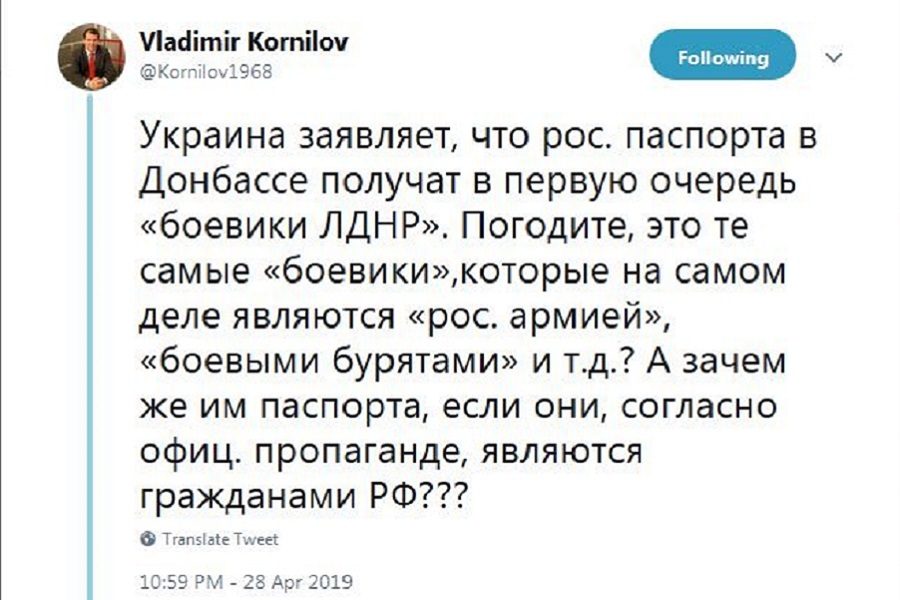Click 'гражданами РФ???' at the tweet's end
The image size is (900, 600).
click(x=304, y=496)
